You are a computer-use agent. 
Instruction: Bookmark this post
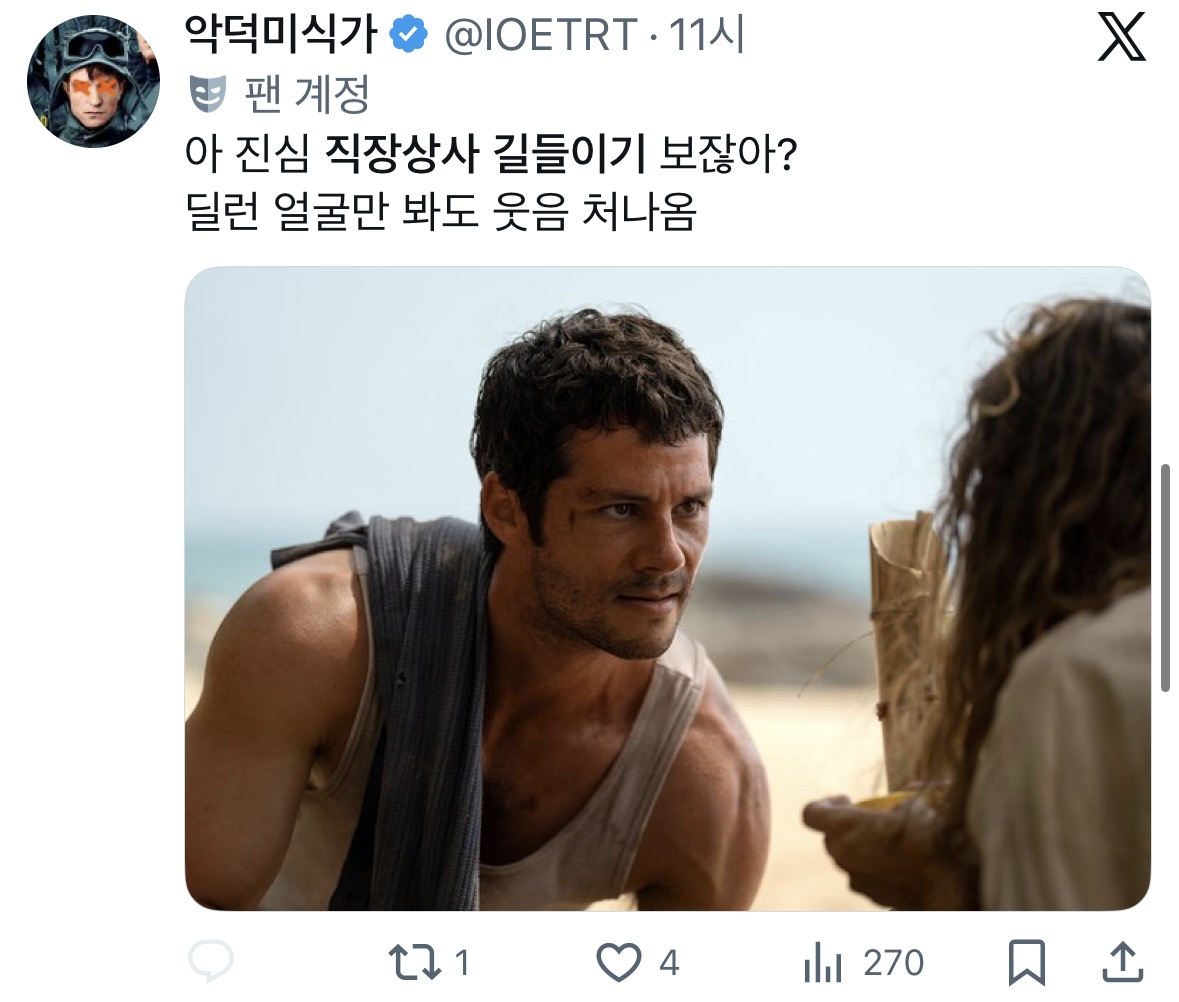click(1026, 962)
